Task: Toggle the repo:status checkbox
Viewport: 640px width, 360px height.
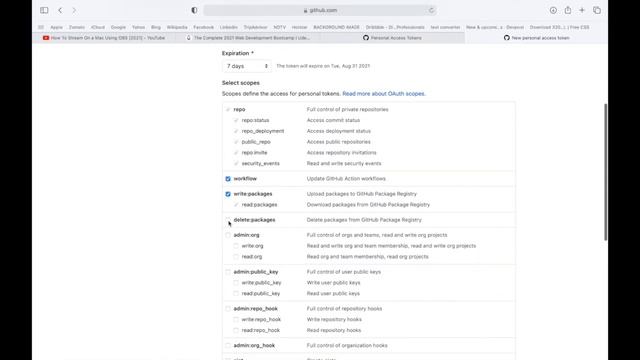Action: (236, 120)
